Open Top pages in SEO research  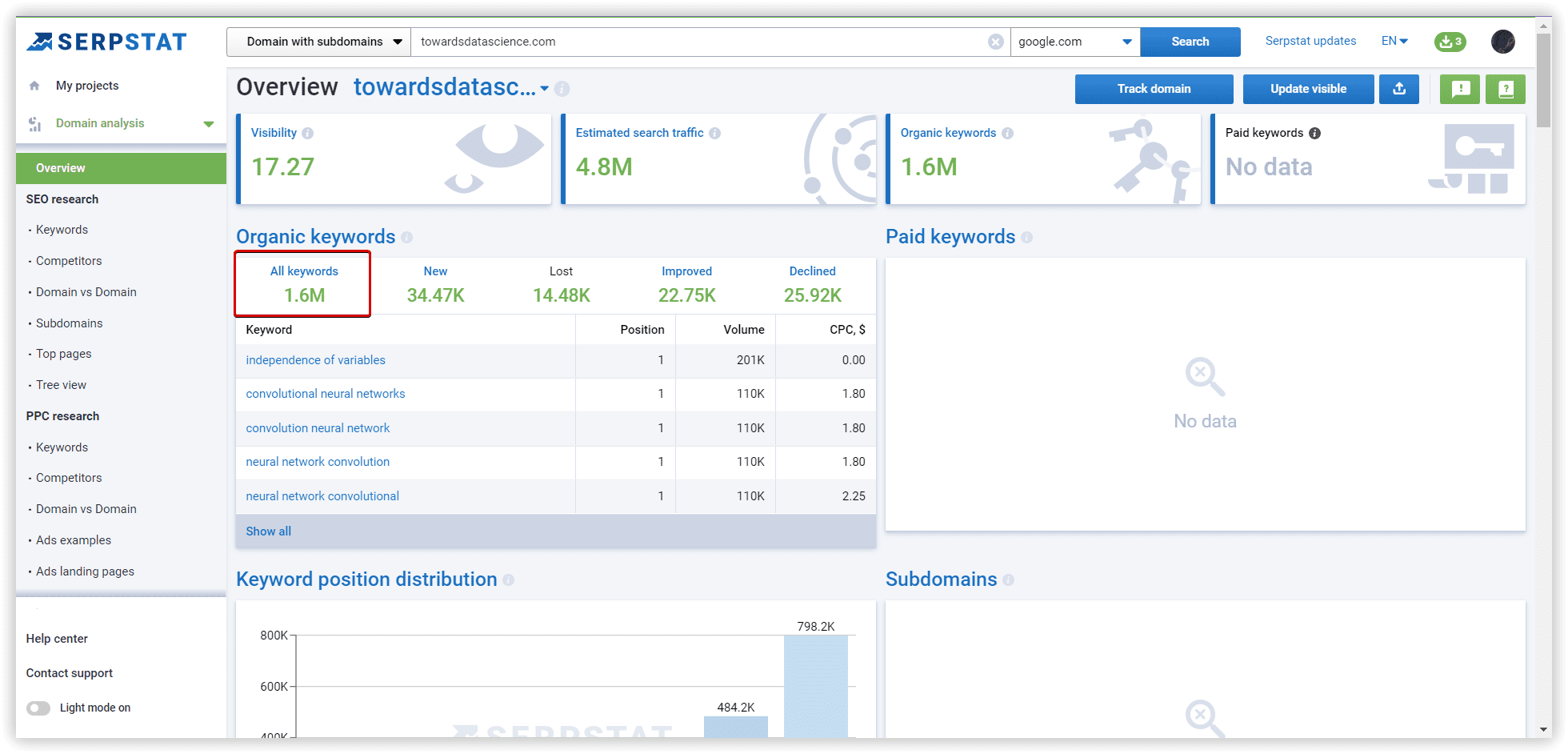pos(63,354)
